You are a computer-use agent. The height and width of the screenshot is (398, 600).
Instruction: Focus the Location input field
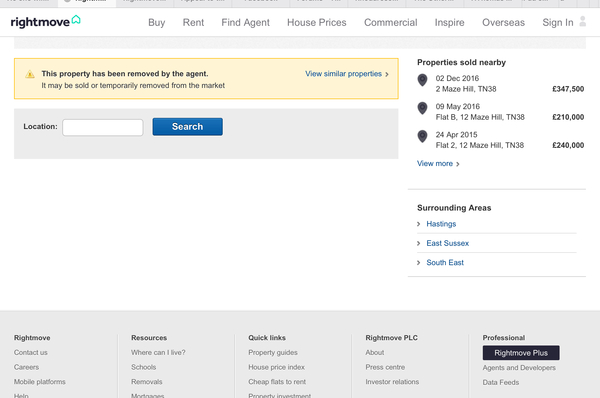coord(103,127)
